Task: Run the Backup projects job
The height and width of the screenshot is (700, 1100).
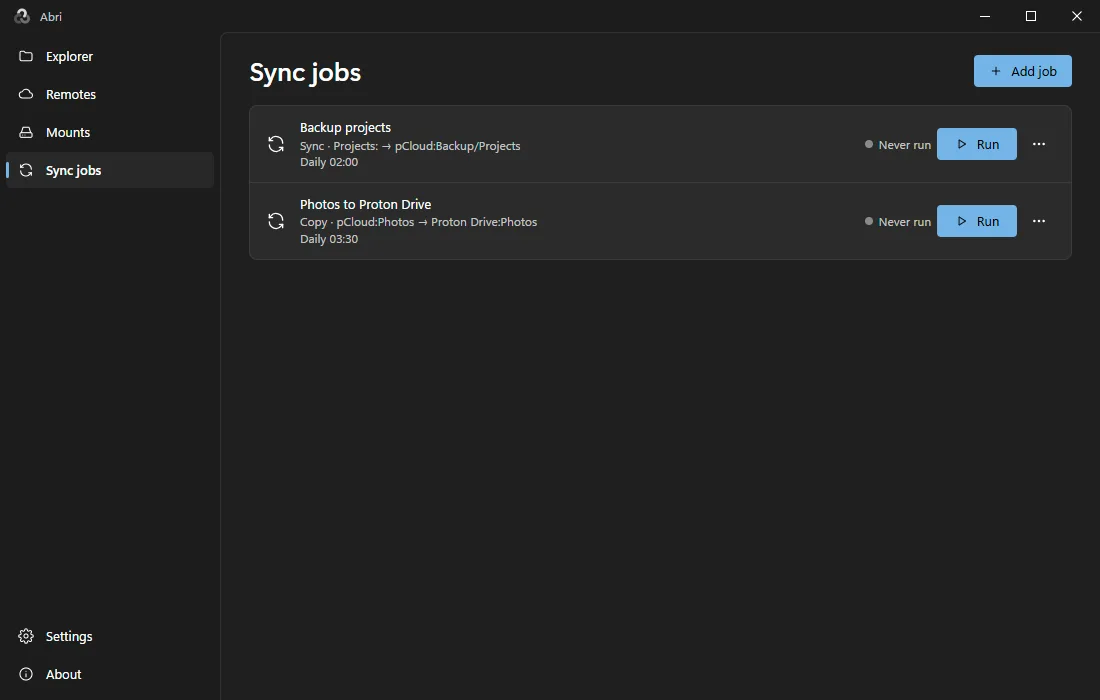Action: (x=977, y=144)
